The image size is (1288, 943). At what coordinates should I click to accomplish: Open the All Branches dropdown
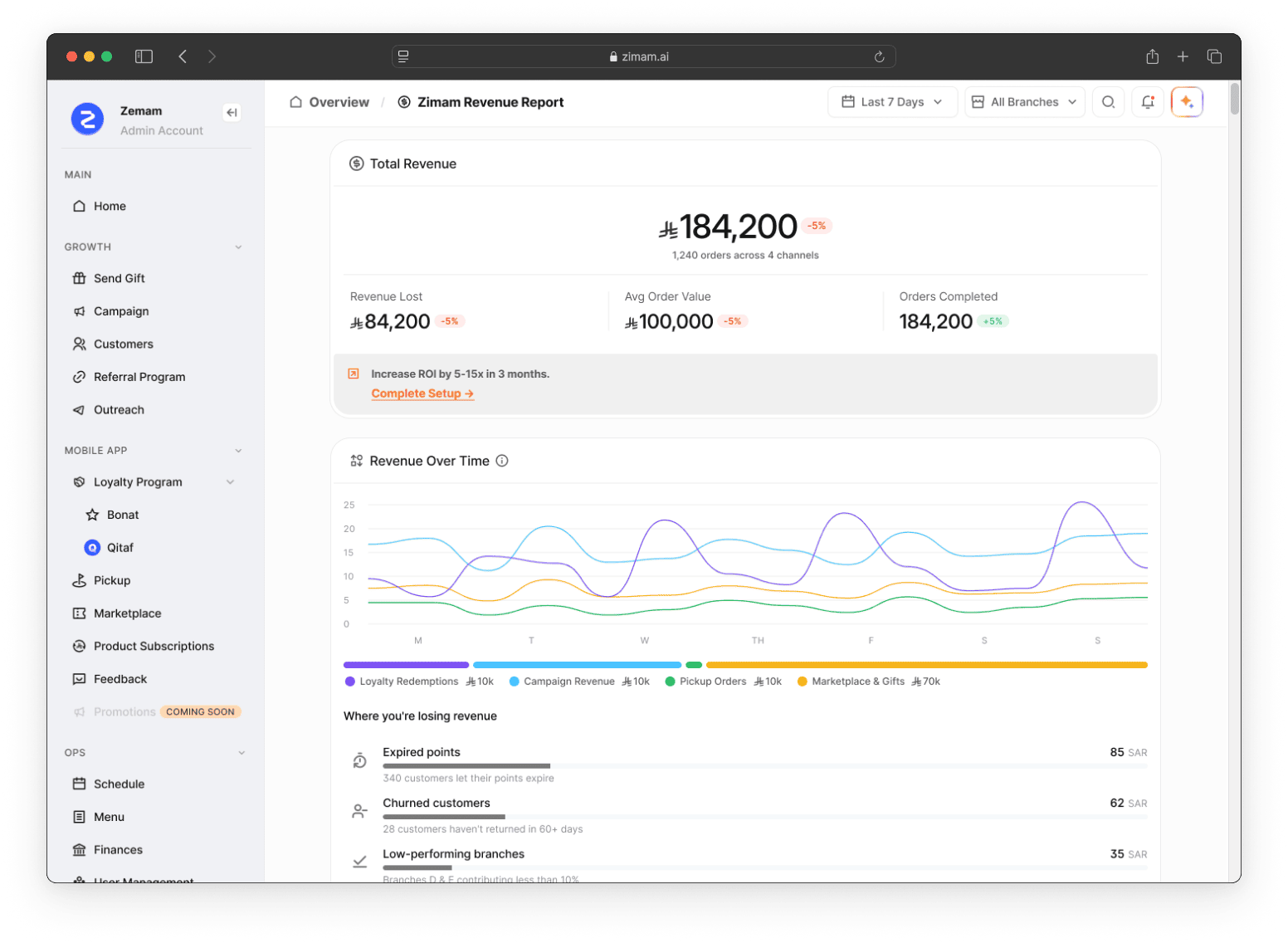[x=1025, y=102]
